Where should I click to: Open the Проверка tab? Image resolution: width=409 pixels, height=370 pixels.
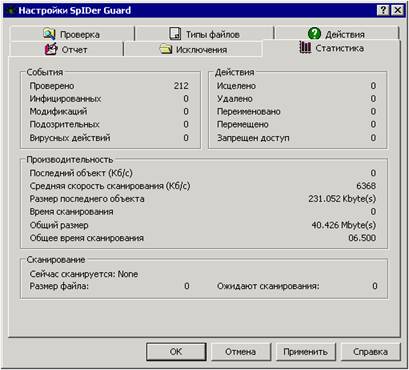[72, 34]
